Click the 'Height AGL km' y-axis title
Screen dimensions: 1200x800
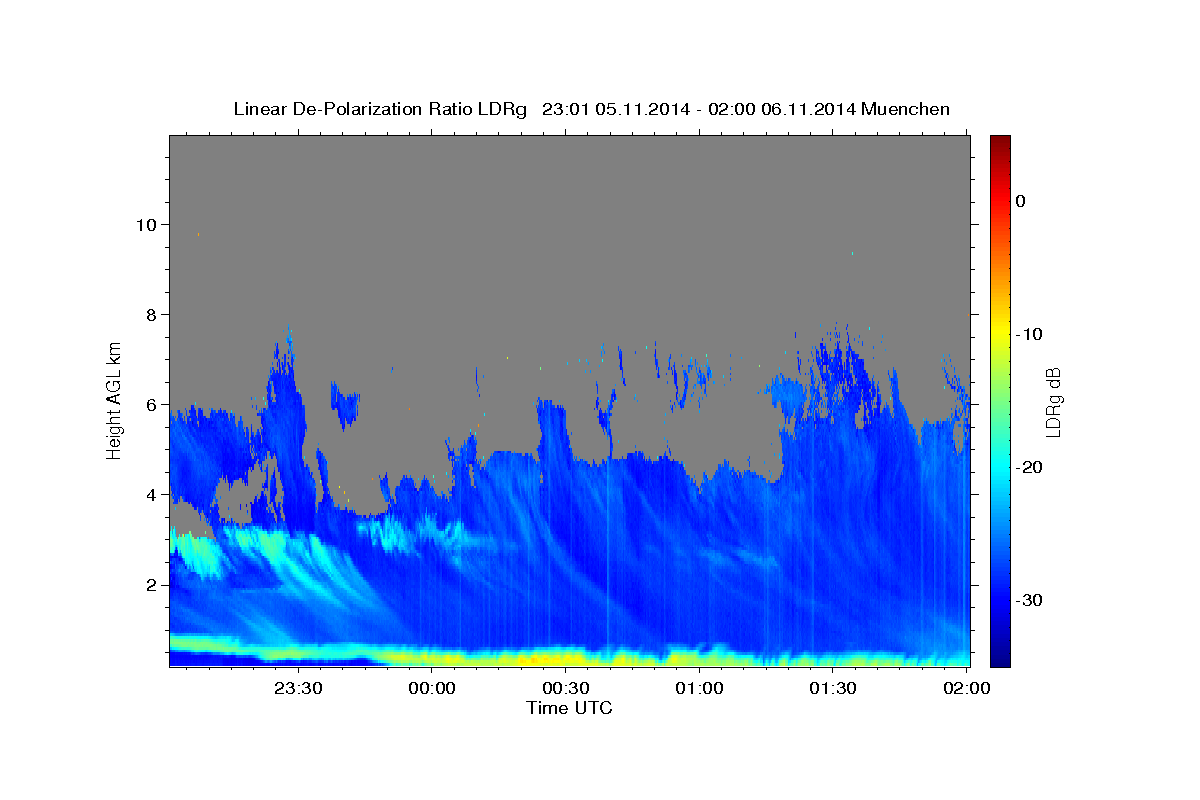[115, 400]
